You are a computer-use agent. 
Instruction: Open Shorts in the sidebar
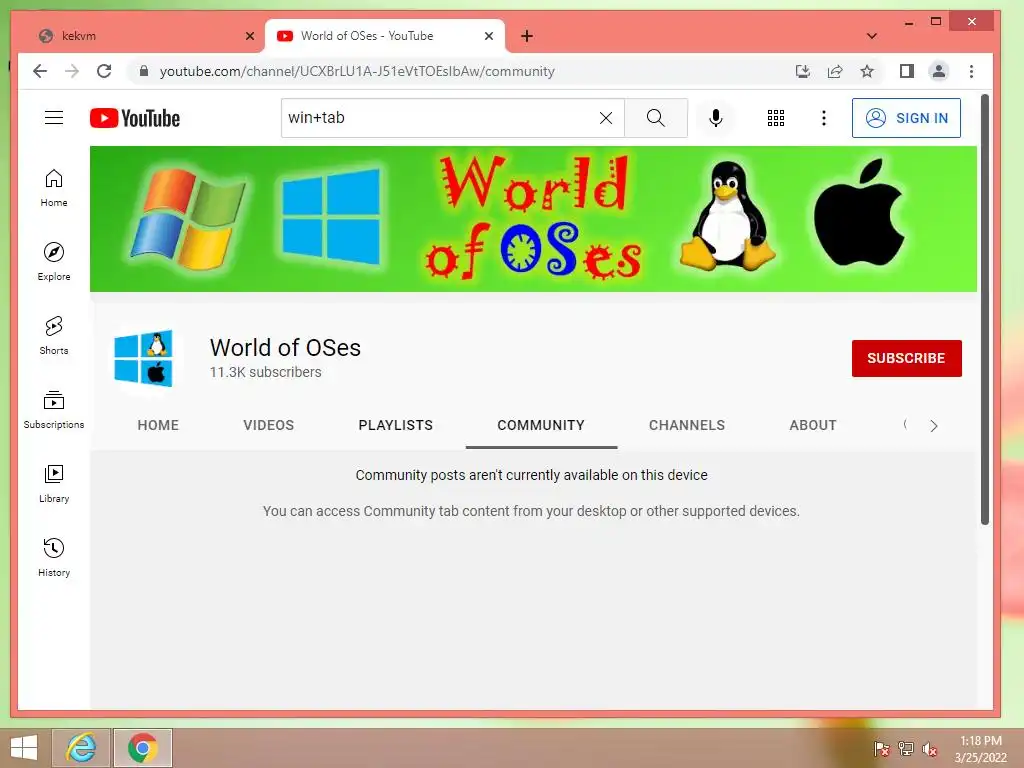point(54,336)
